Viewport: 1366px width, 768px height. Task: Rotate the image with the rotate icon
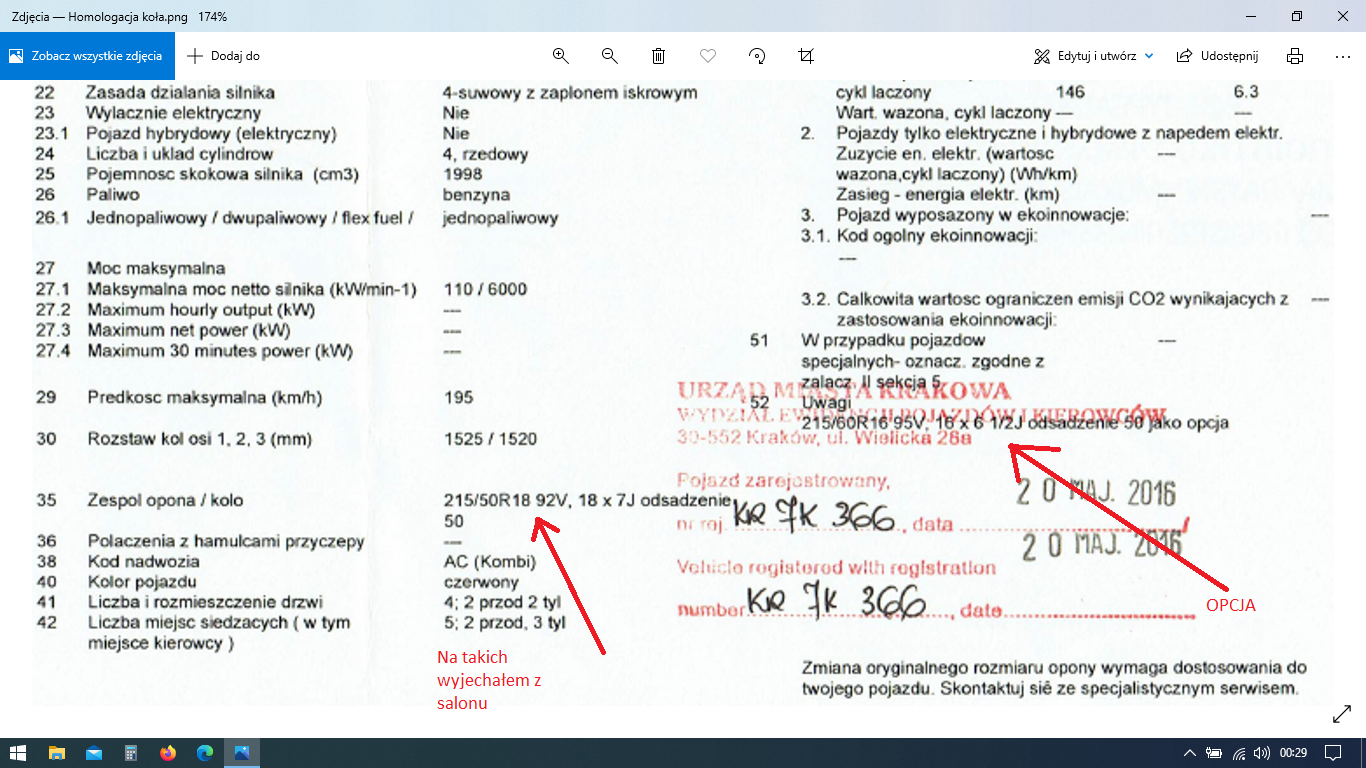click(757, 56)
